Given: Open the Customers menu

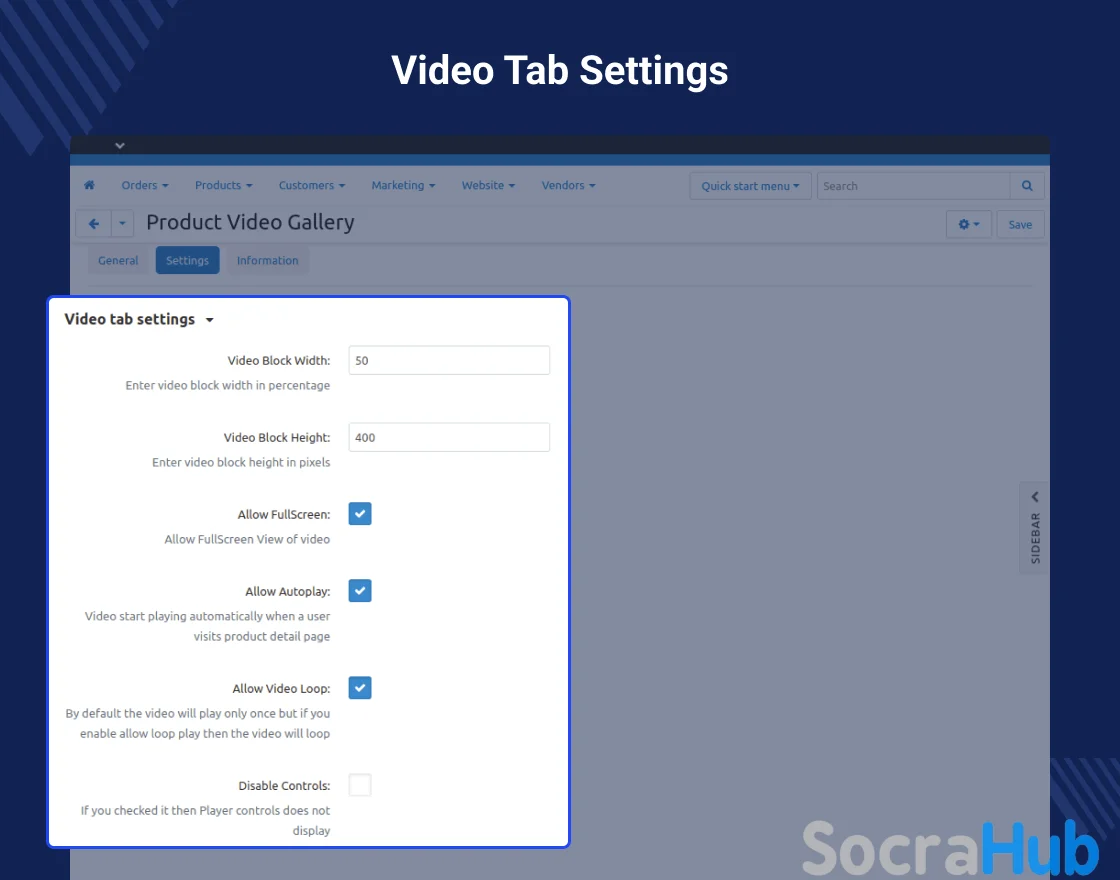Looking at the screenshot, I should (x=311, y=185).
